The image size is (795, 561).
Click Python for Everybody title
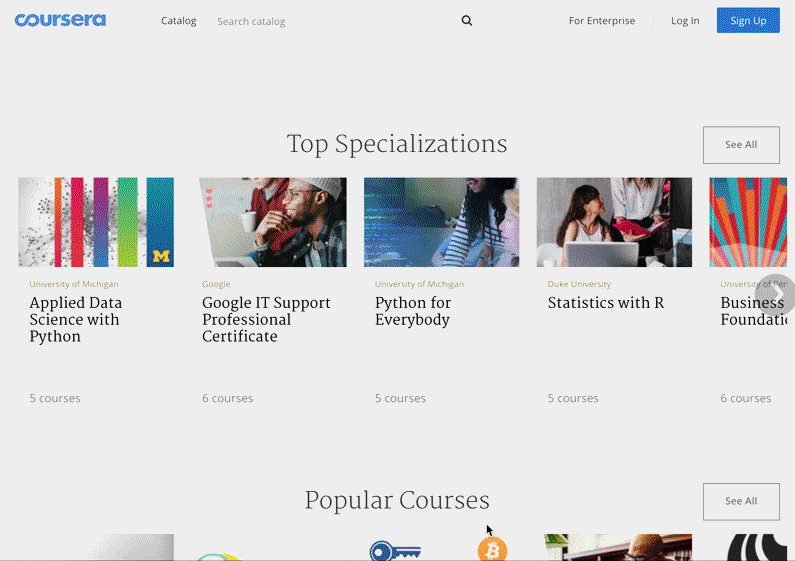pyautogui.click(x=413, y=311)
